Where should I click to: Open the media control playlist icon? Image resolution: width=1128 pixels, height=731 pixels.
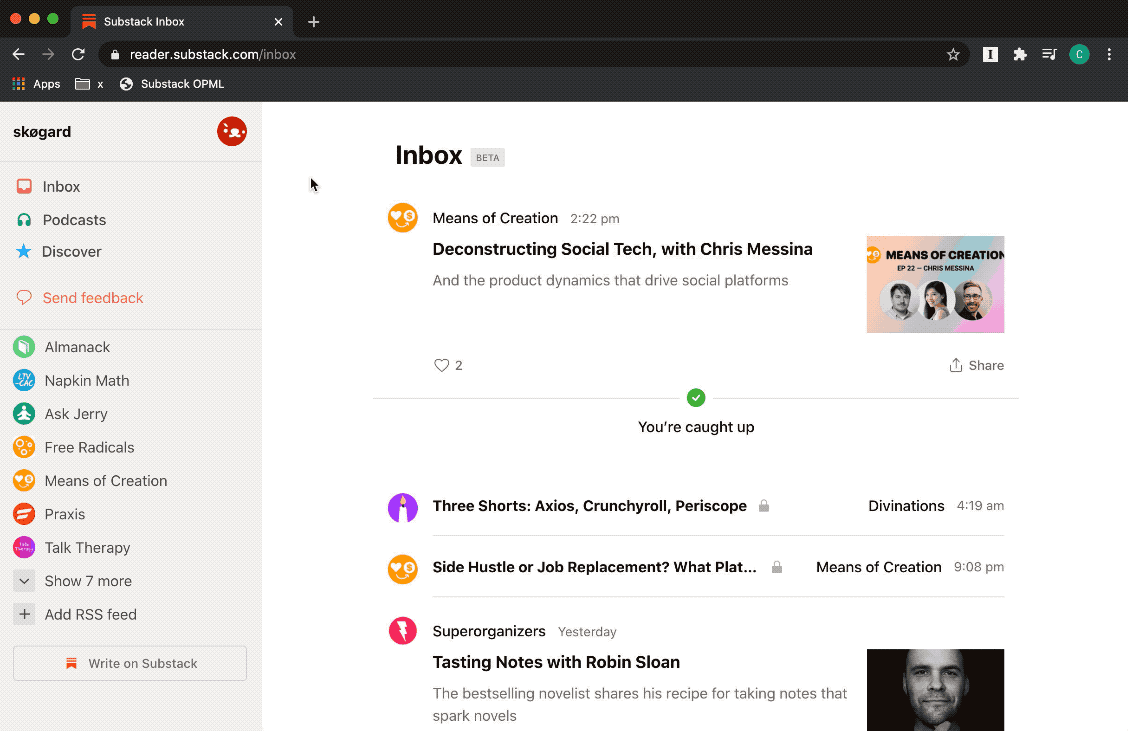1049,54
